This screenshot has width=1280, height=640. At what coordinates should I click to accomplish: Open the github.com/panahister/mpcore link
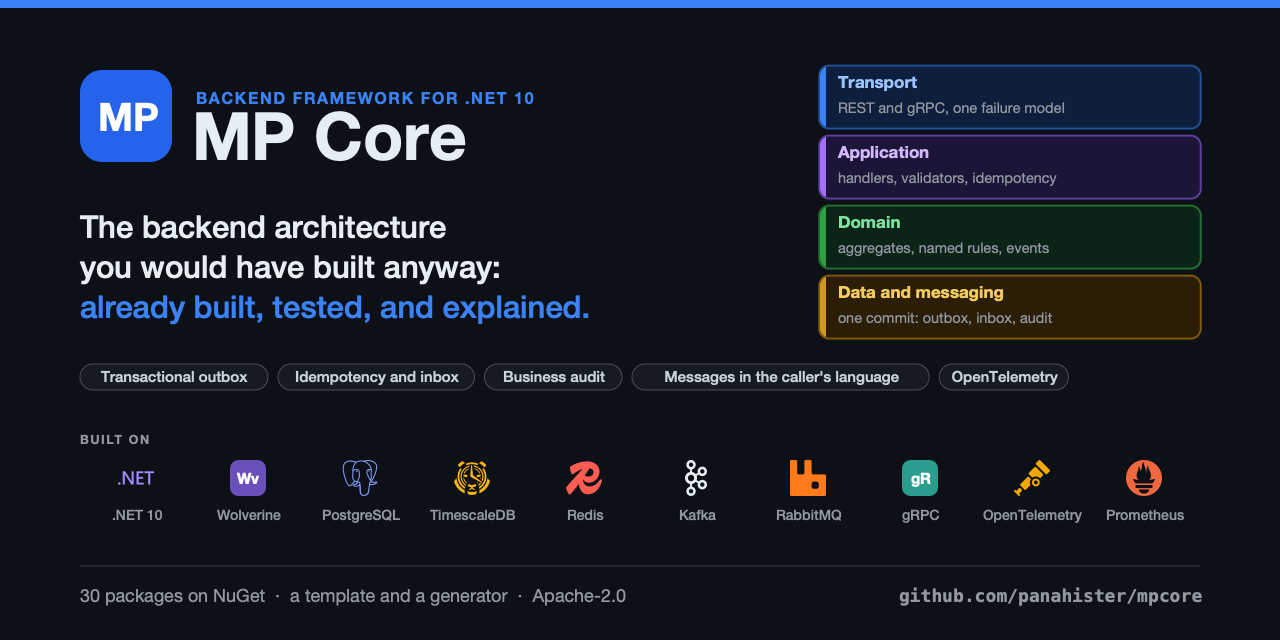1050,596
